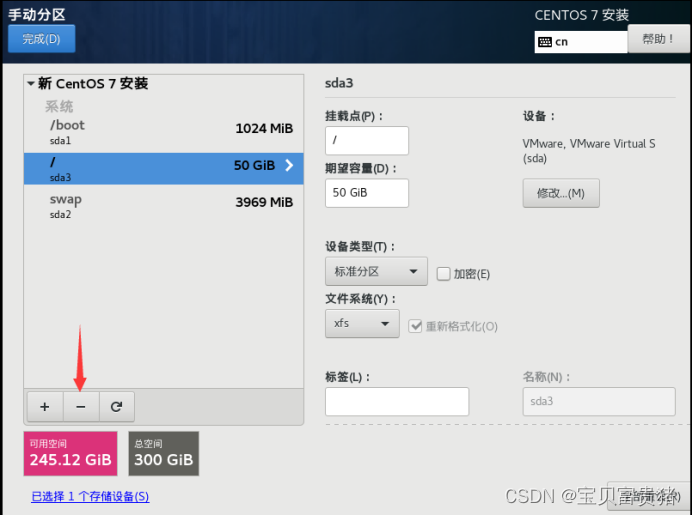
Task: Open the 已选择 1 个存储设备(S) link
Action: point(90,497)
